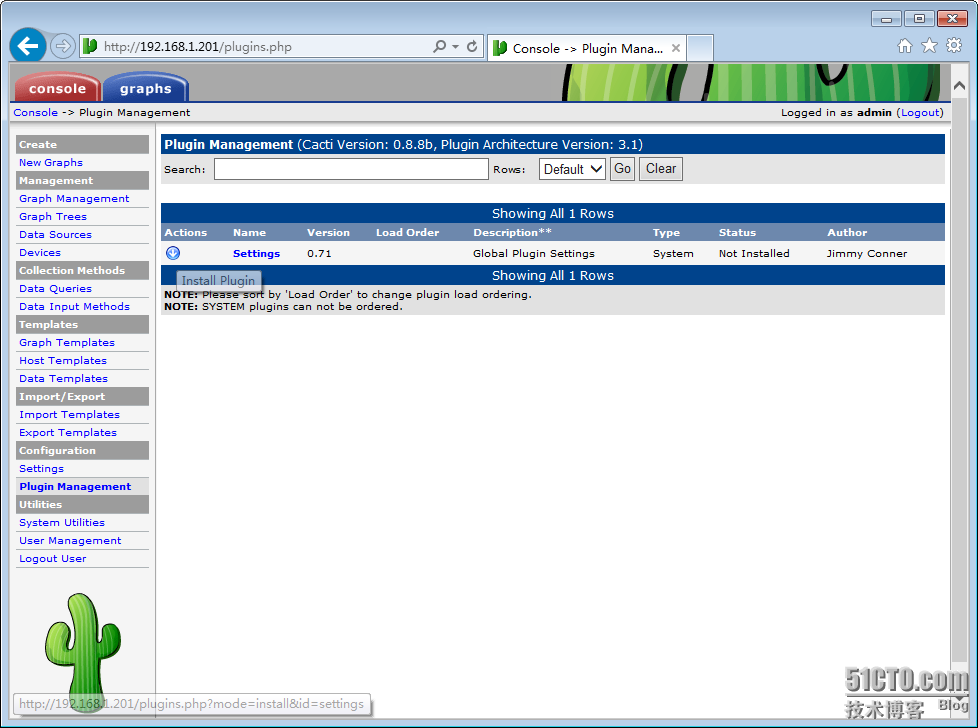The width and height of the screenshot is (978, 728).
Task: Open Graph Trees in sidebar
Action: click(x=52, y=216)
